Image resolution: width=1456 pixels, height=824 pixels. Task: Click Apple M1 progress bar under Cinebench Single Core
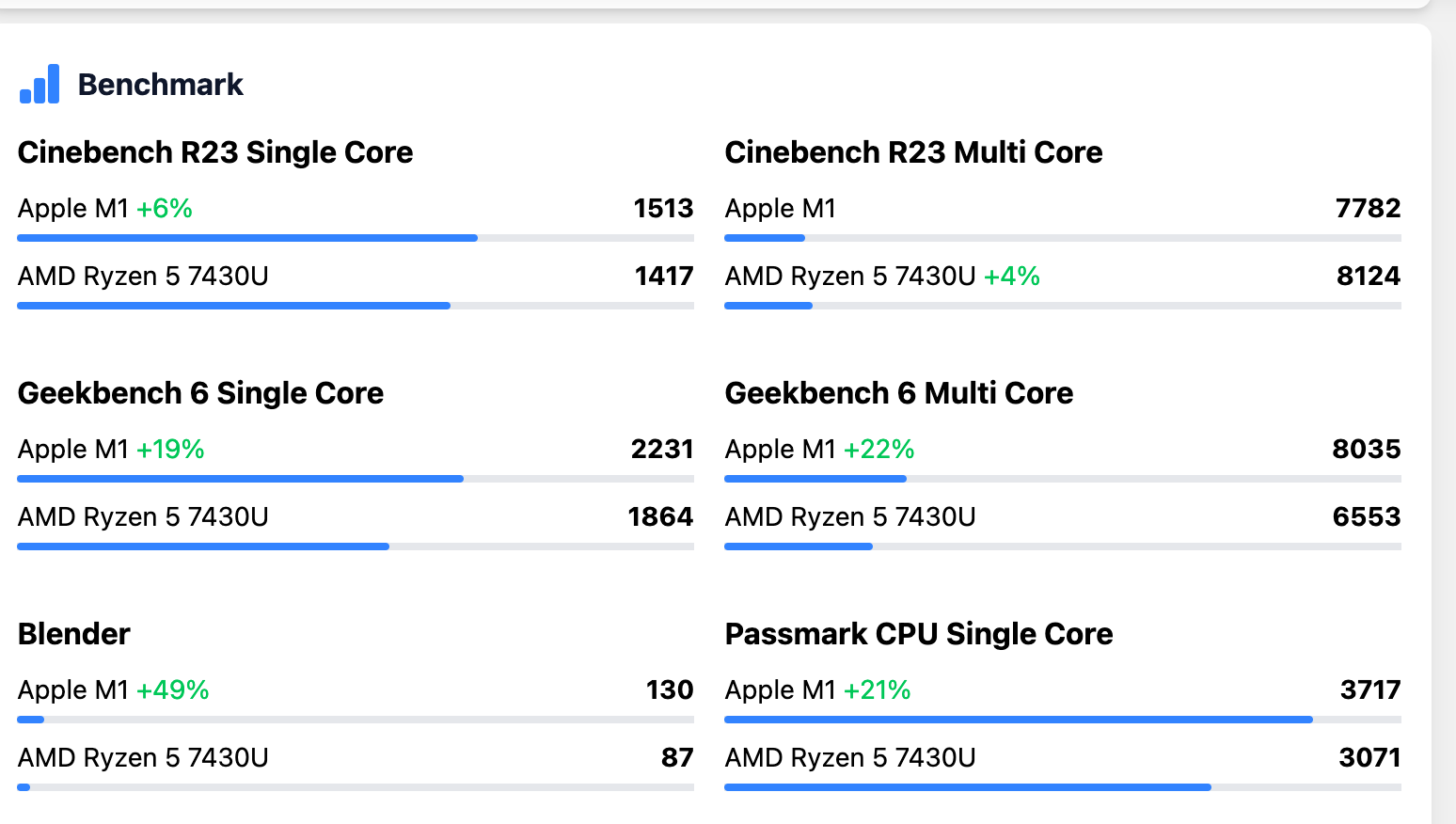click(x=247, y=238)
